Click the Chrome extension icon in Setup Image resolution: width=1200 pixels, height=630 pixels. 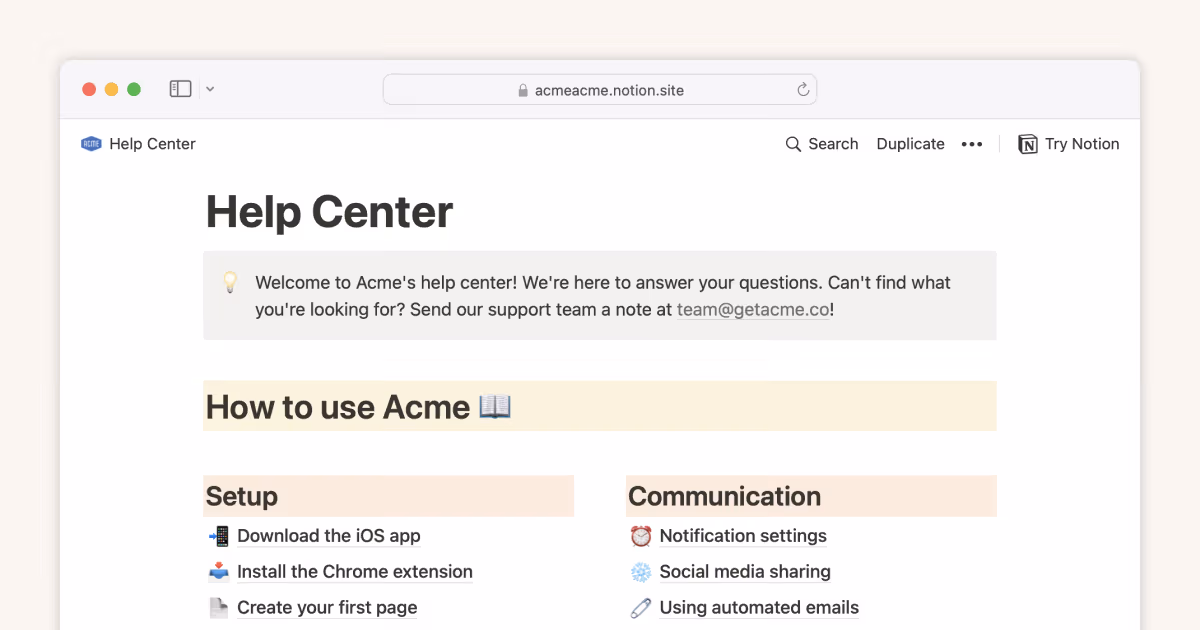click(219, 571)
